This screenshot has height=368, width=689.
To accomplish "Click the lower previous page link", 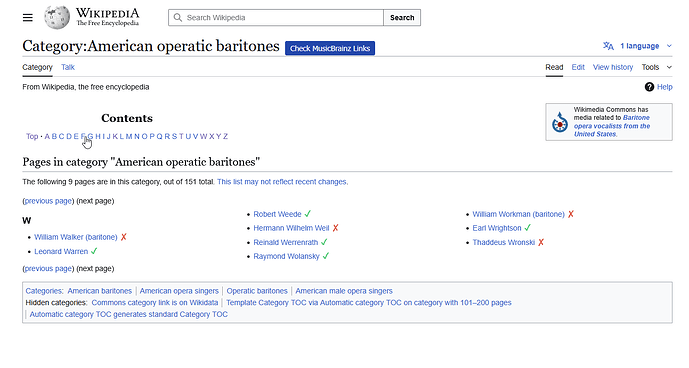I will tap(48, 269).
